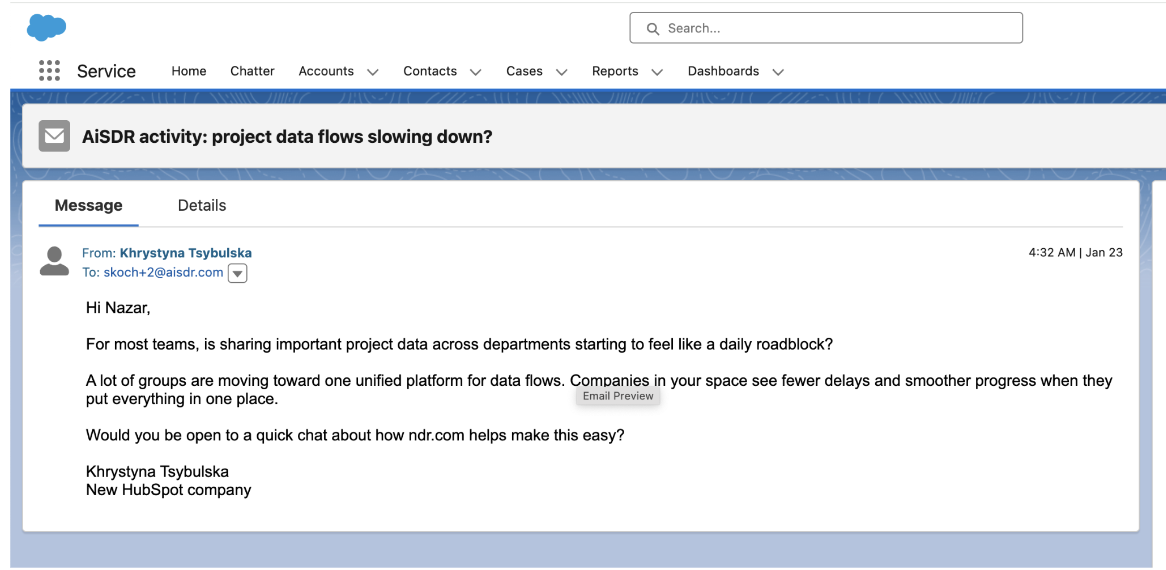Expand the Accounts dropdown chevron
The height and width of the screenshot is (570, 1166).
pyautogui.click(x=373, y=72)
